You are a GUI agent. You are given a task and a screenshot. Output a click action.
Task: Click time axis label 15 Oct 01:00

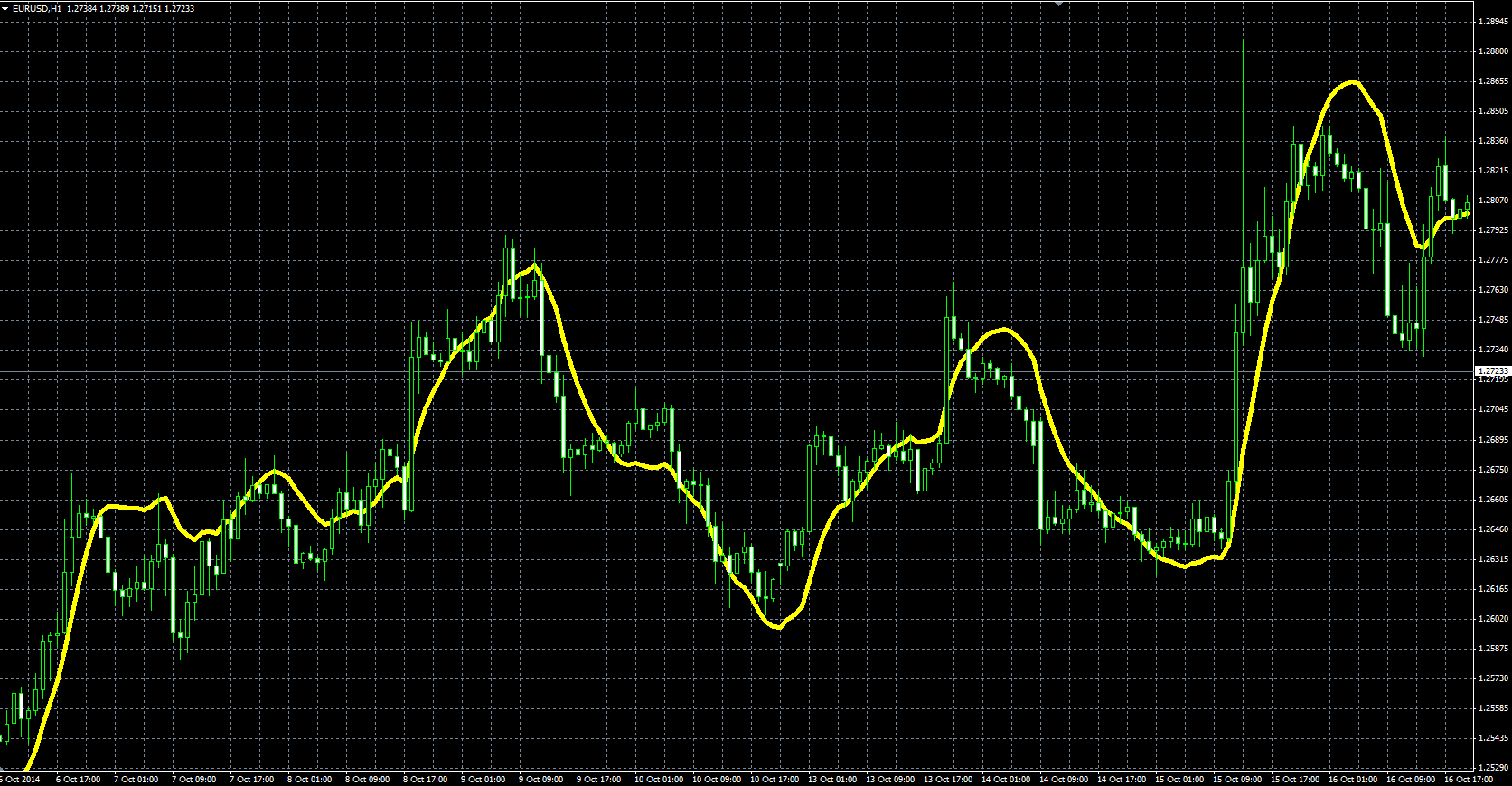coord(1179,779)
